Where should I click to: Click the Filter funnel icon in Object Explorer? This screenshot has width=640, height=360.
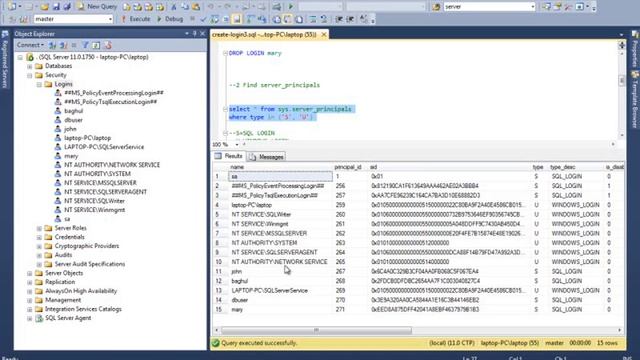tap(85, 45)
